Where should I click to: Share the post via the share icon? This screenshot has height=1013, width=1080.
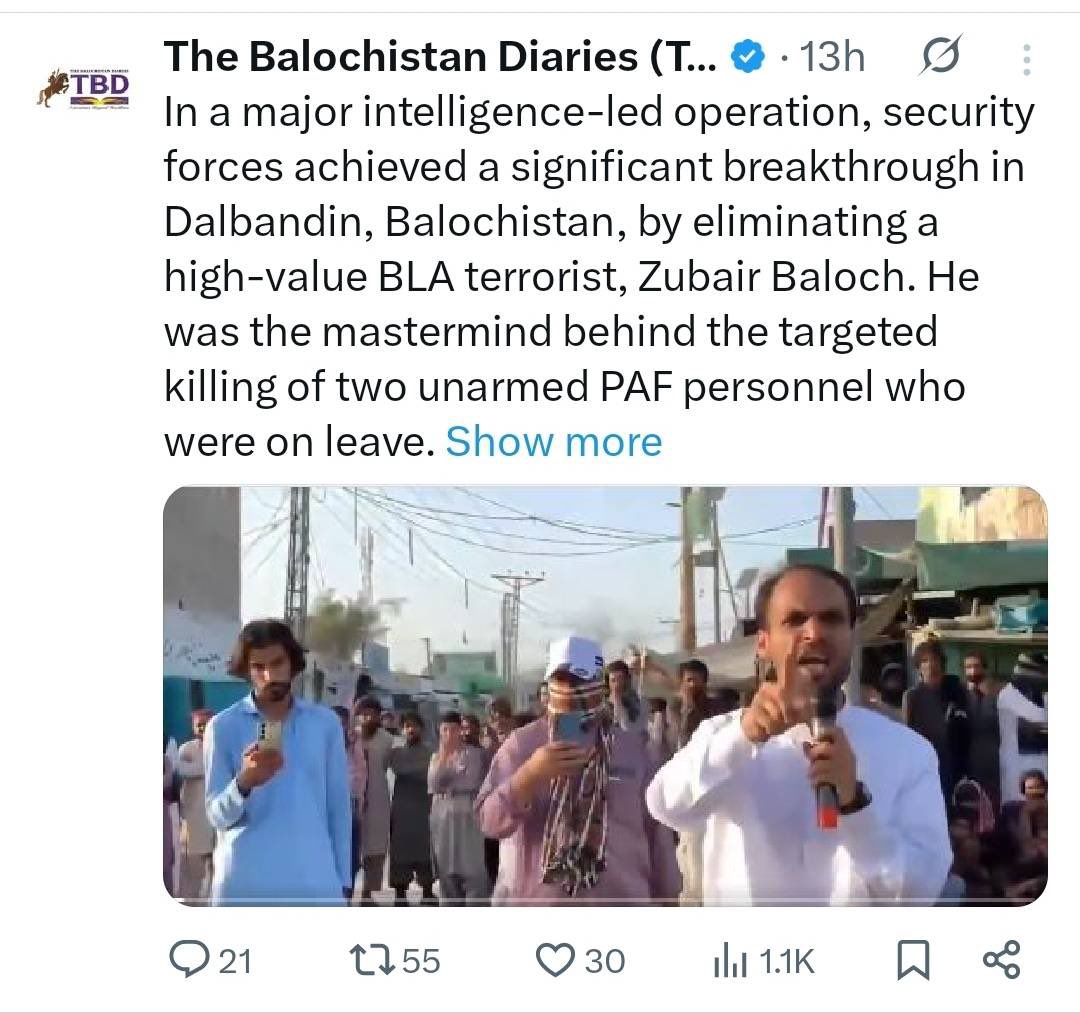click(x=1001, y=959)
